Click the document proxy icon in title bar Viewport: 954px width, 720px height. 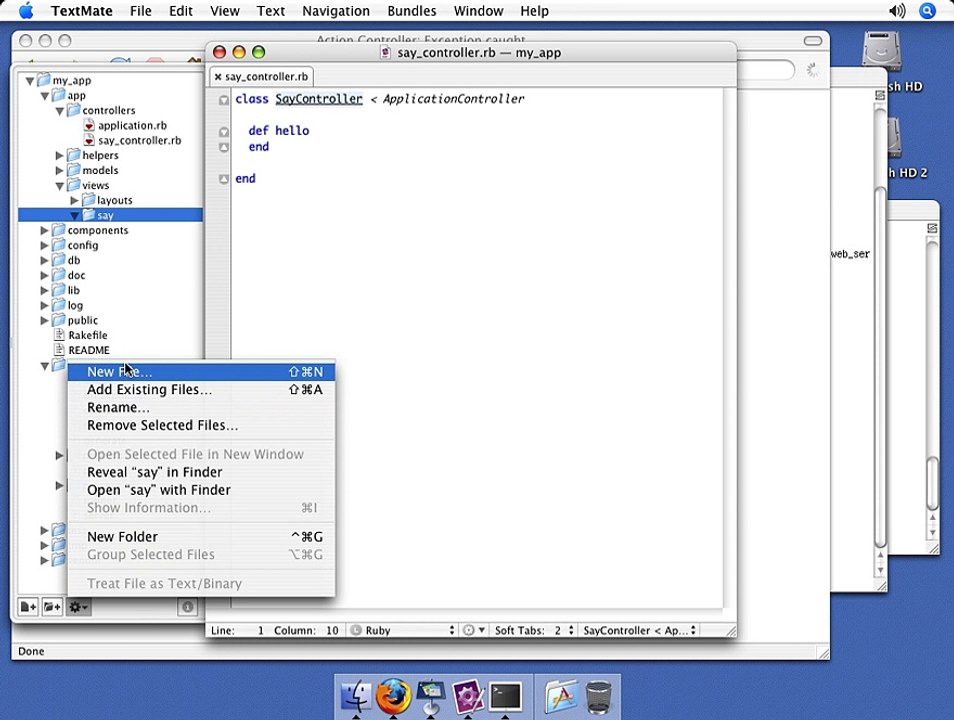[x=385, y=52]
